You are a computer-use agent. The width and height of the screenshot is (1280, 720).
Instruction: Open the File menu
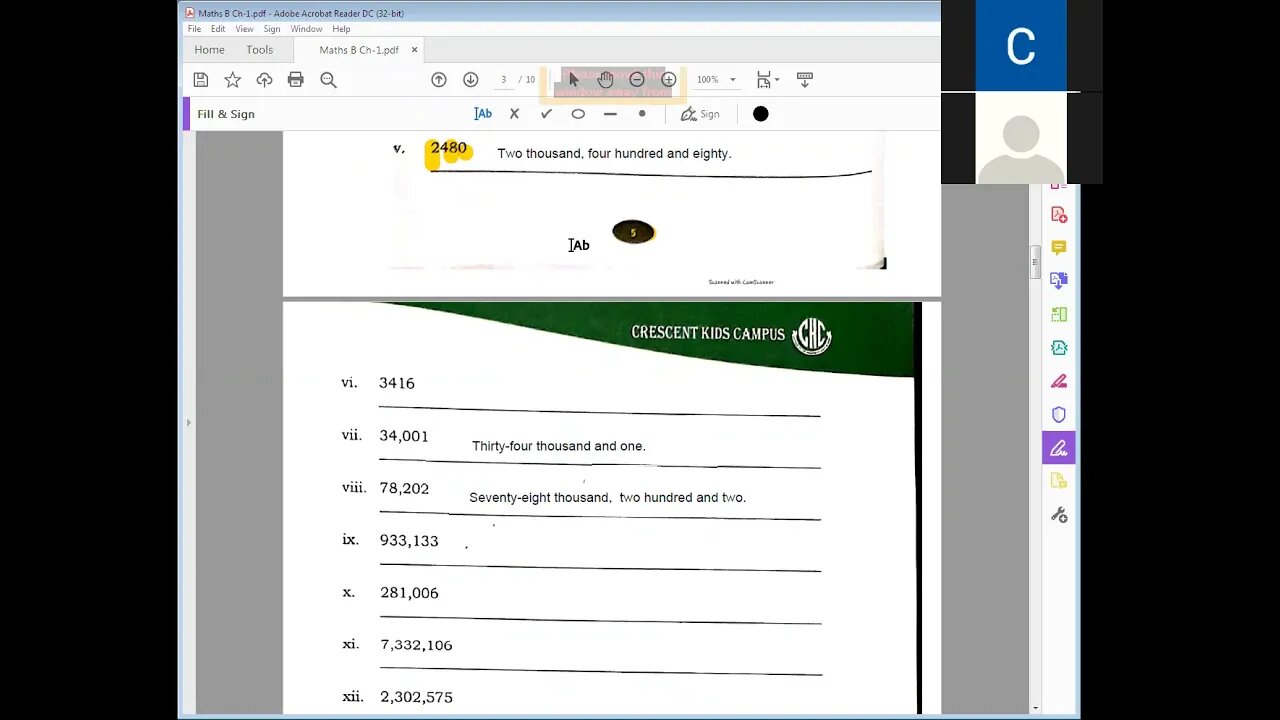(194, 29)
